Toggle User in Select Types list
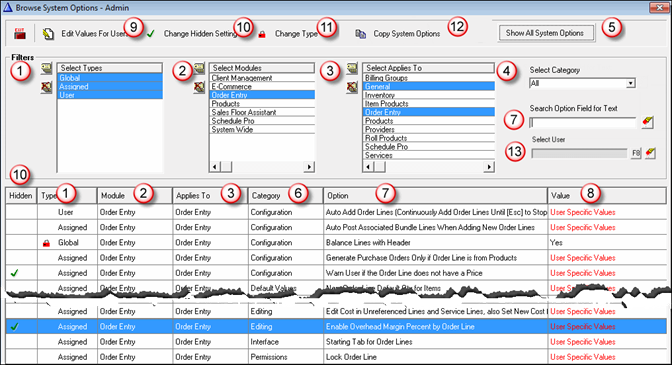The image size is (672, 365). [110, 95]
